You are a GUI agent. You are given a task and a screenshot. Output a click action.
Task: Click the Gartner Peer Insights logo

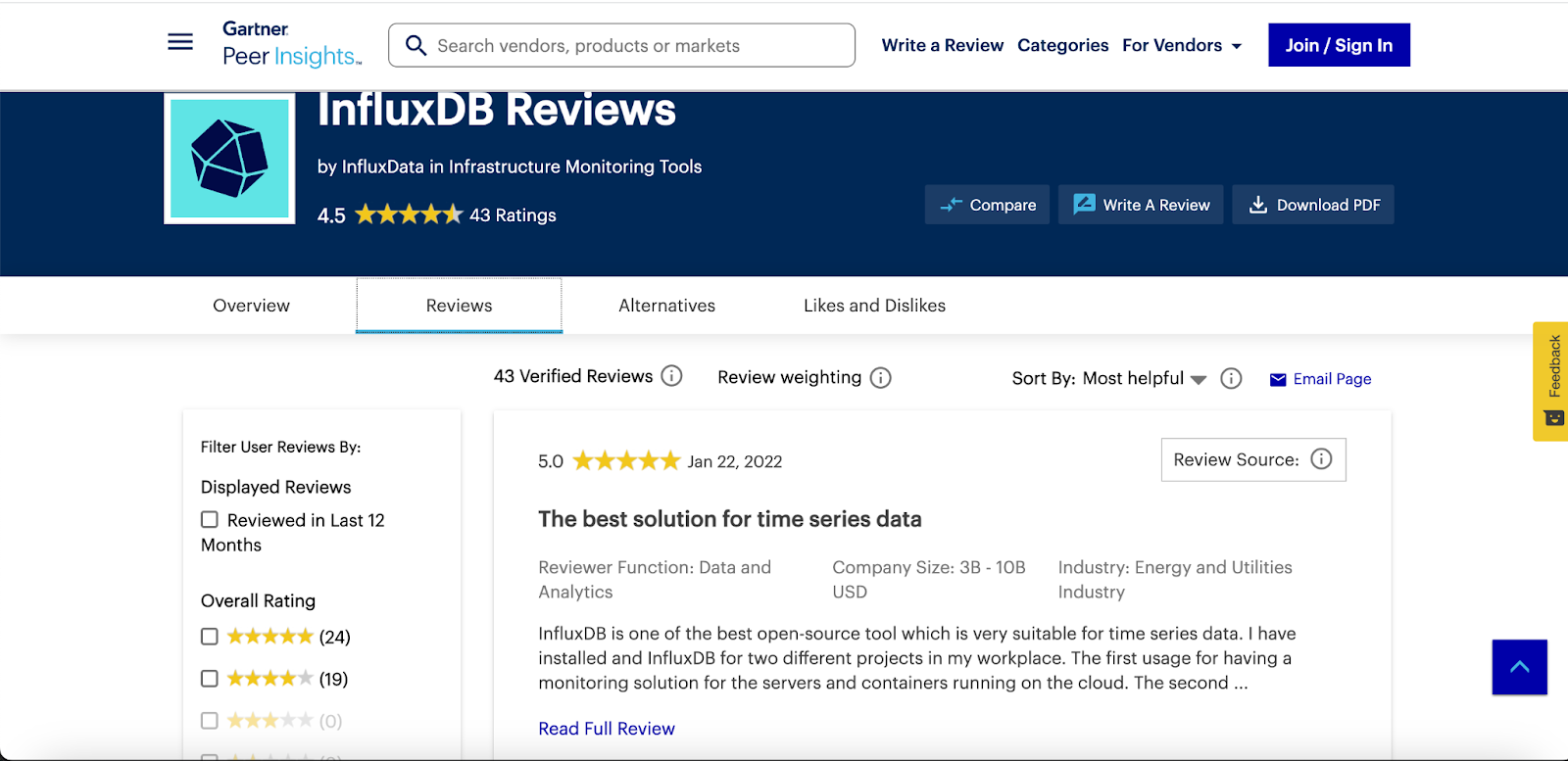click(292, 44)
